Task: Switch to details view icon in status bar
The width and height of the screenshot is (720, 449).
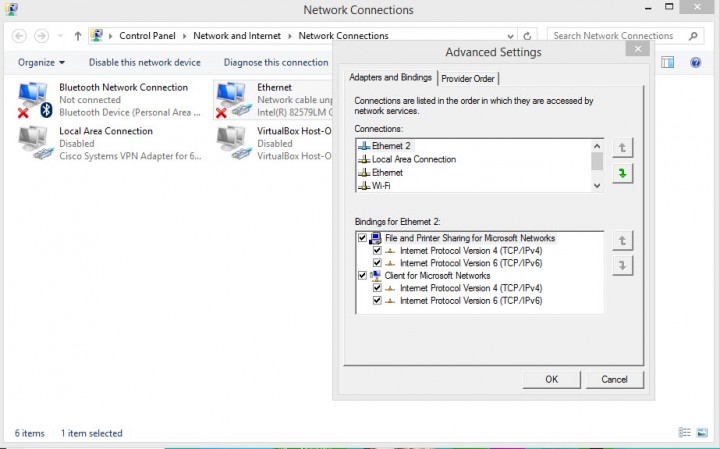Action: tap(684, 432)
